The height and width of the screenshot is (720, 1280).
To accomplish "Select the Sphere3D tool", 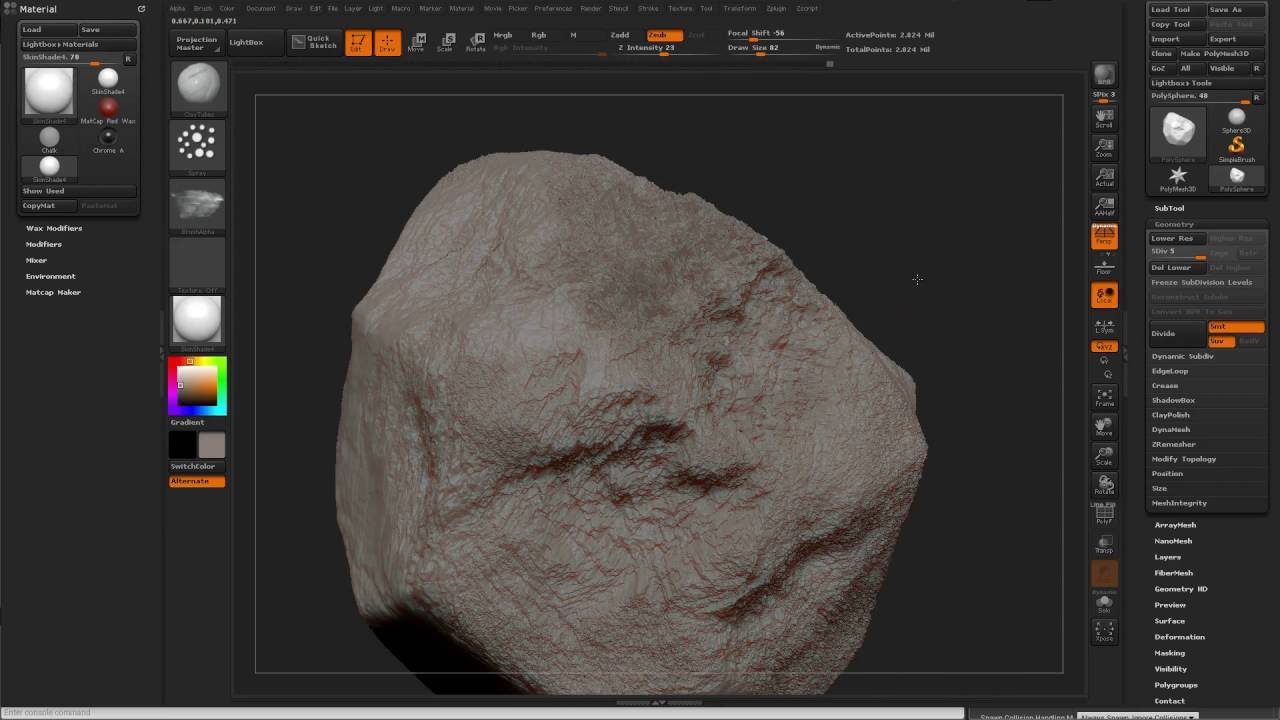I will point(1236,120).
